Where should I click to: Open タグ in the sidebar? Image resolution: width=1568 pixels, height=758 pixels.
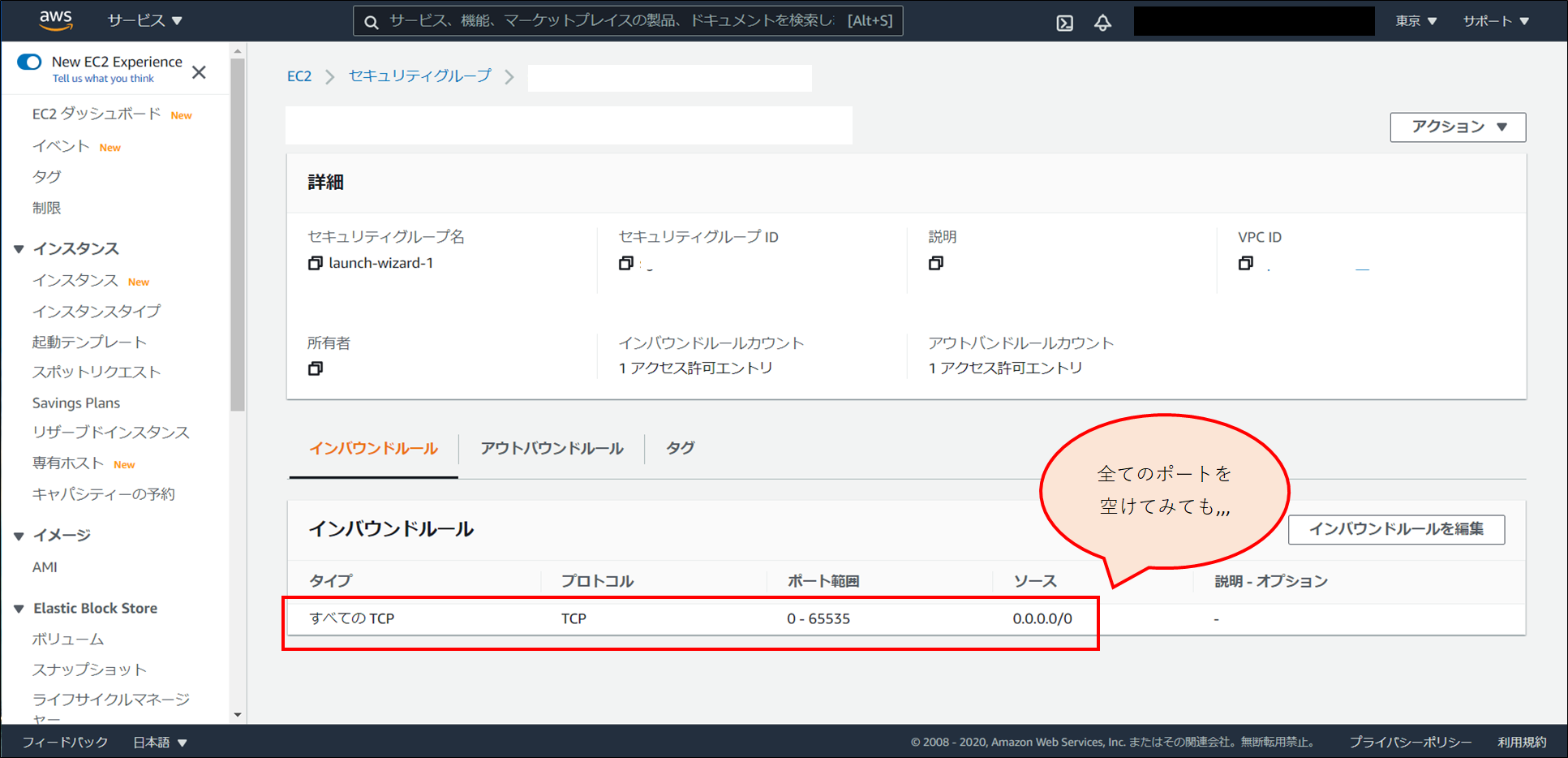tap(46, 177)
